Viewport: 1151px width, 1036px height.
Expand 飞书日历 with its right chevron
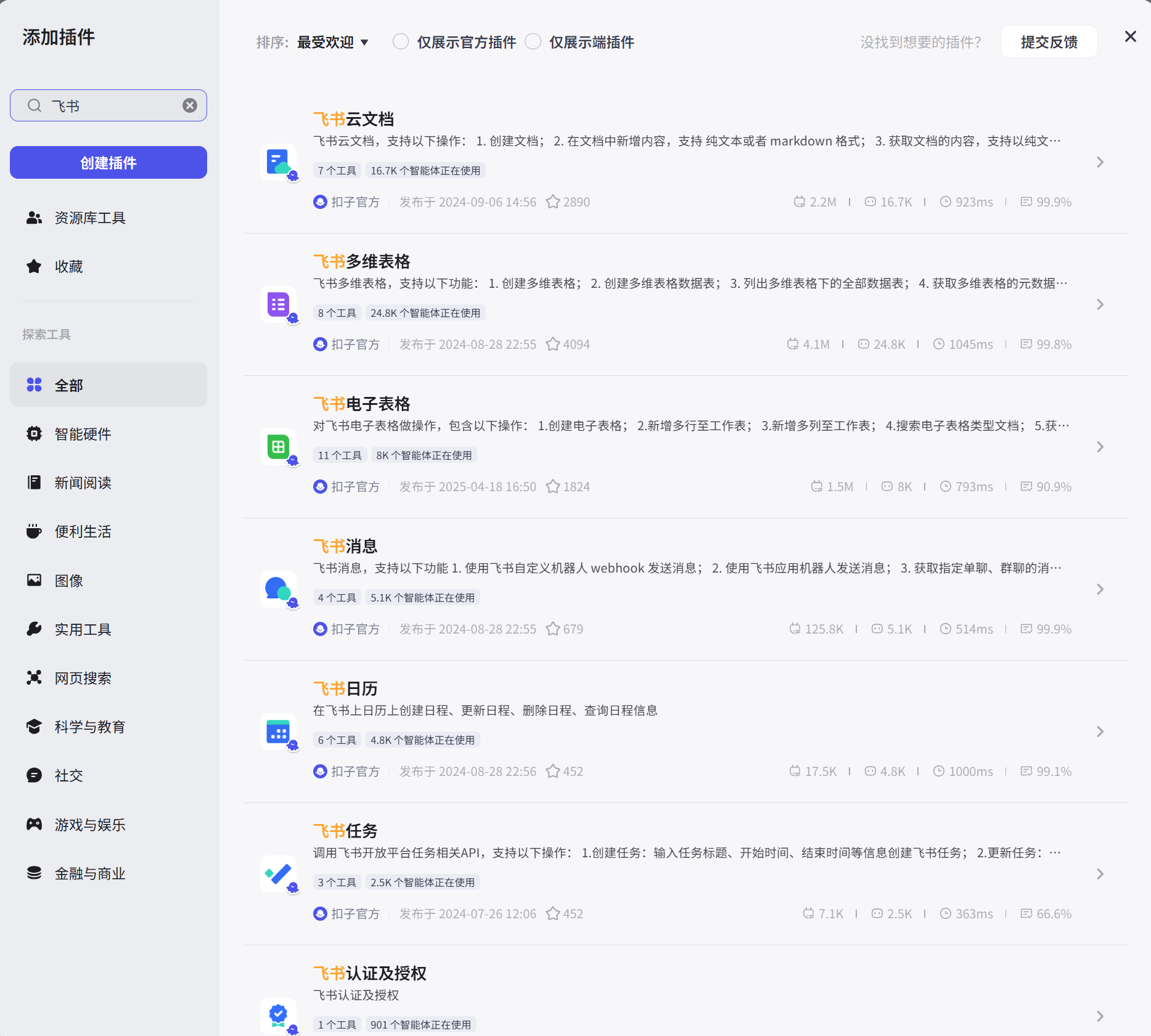[1100, 732]
